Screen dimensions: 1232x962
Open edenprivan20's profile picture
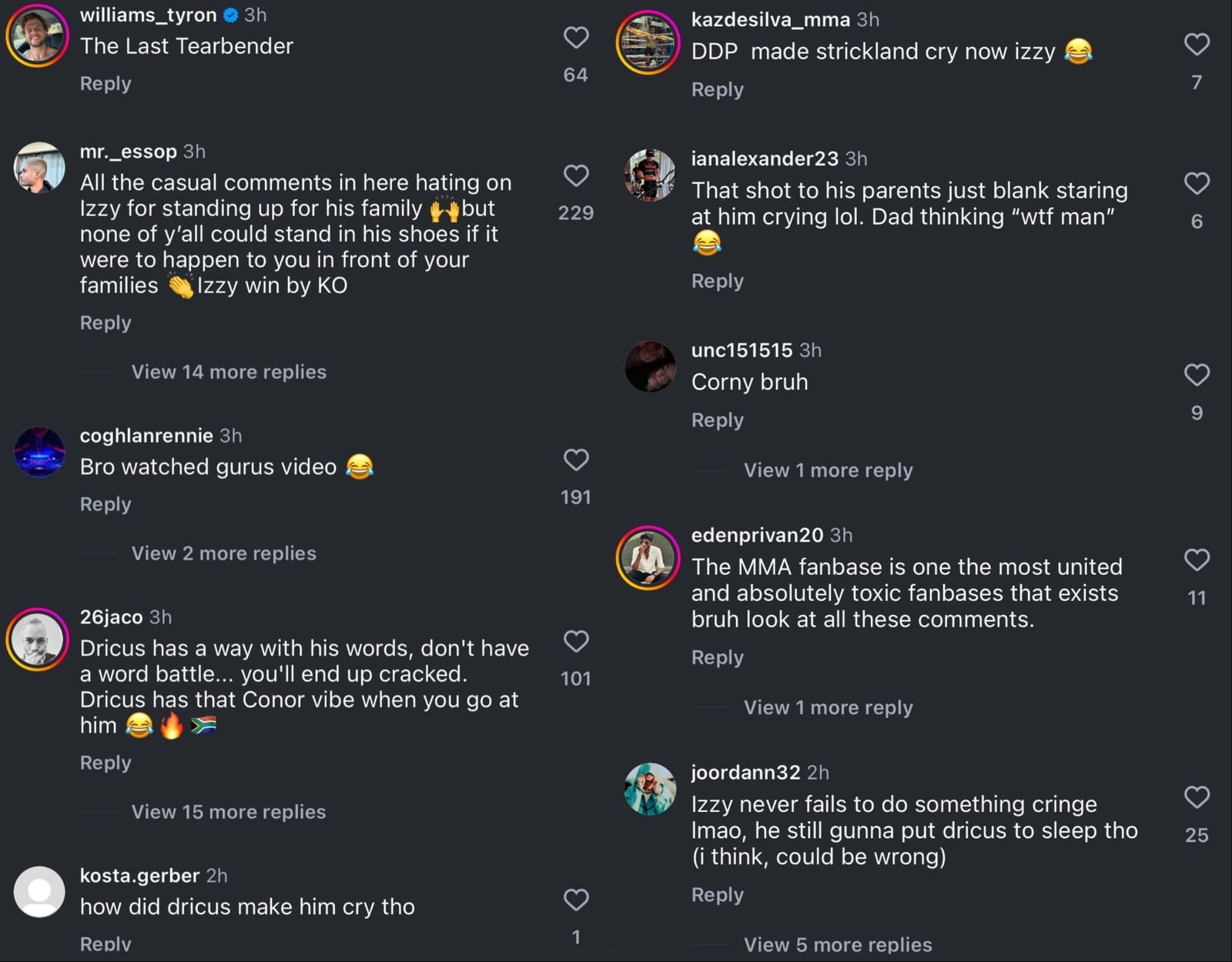(648, 558)
